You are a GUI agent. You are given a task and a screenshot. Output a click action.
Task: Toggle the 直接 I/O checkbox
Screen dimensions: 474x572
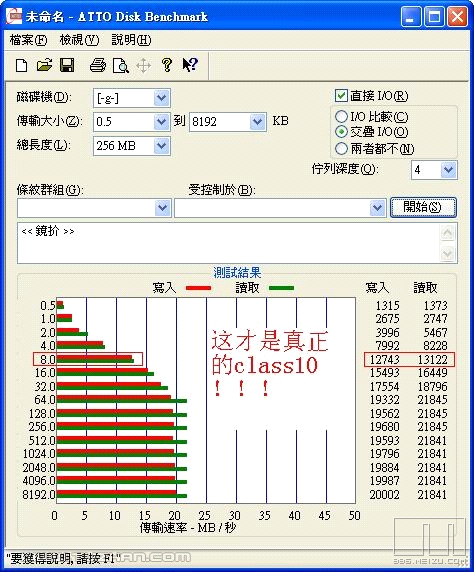(x=341, y=96)
